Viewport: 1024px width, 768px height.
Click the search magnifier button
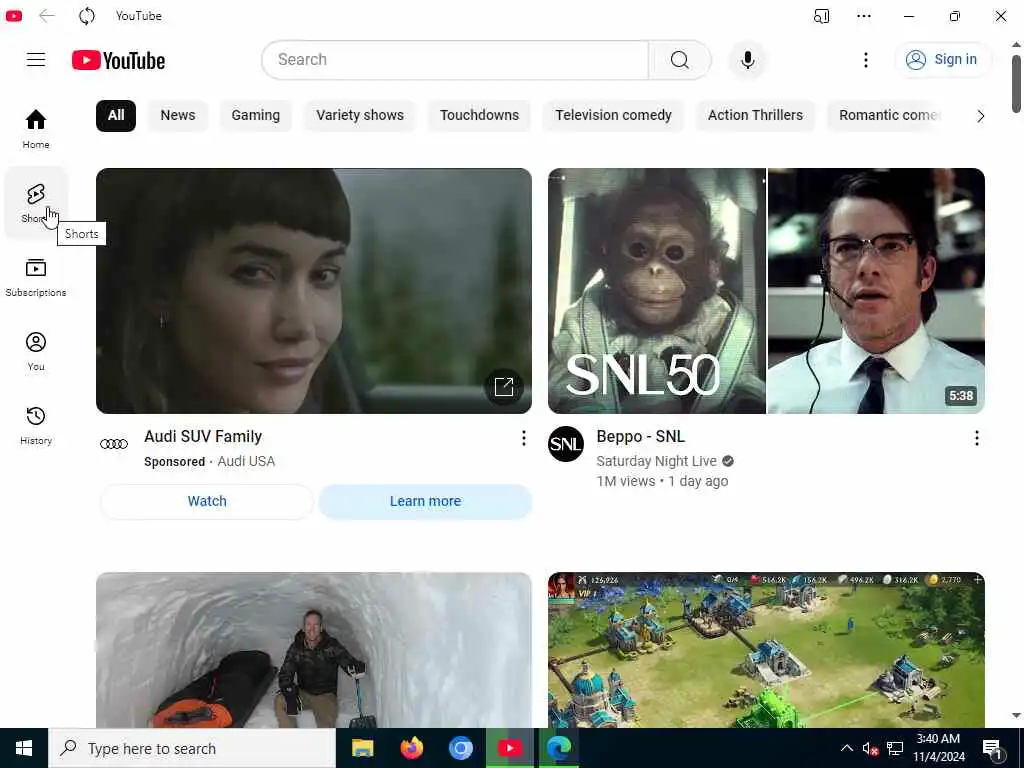[x=679, y=59]
